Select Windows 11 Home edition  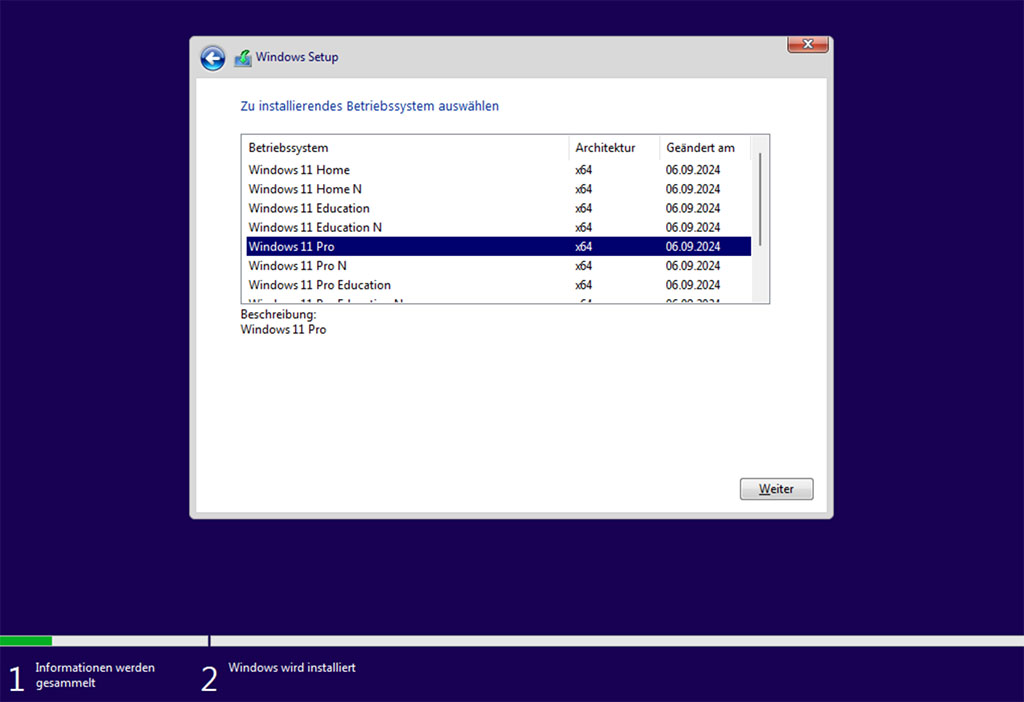[498, 170]
